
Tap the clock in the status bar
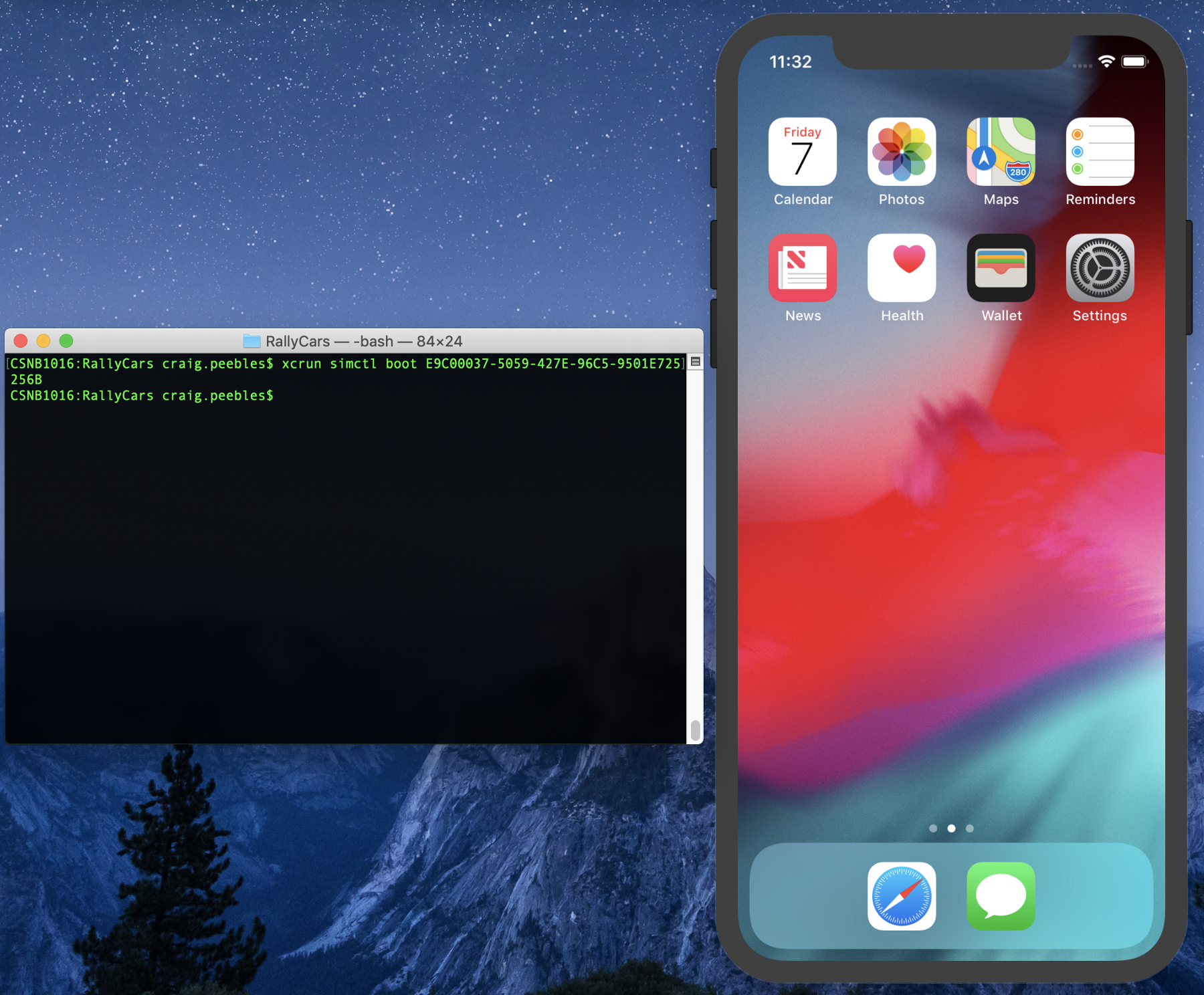click(x=790, y=62)
